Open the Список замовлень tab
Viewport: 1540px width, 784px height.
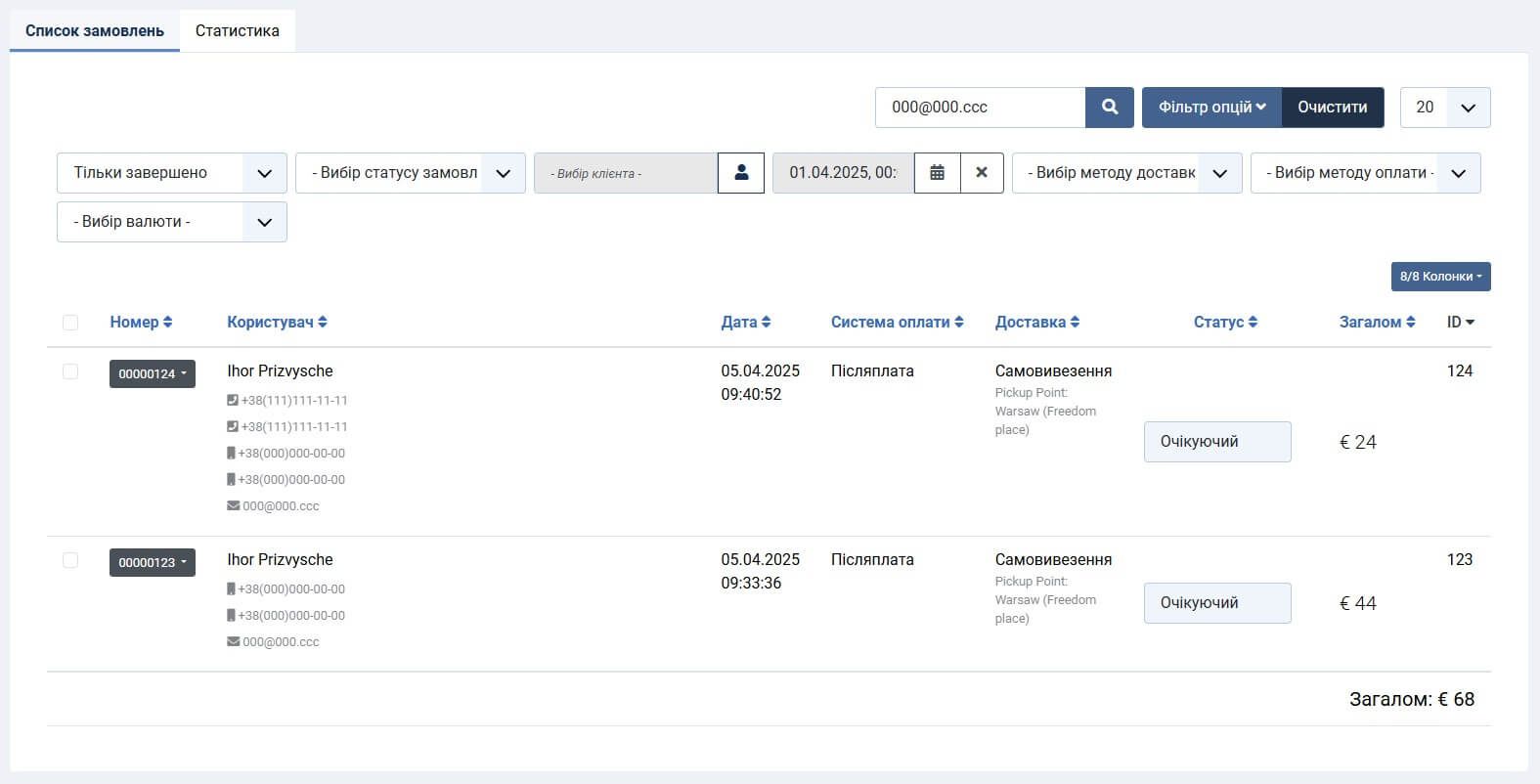(x=95, y=31)
